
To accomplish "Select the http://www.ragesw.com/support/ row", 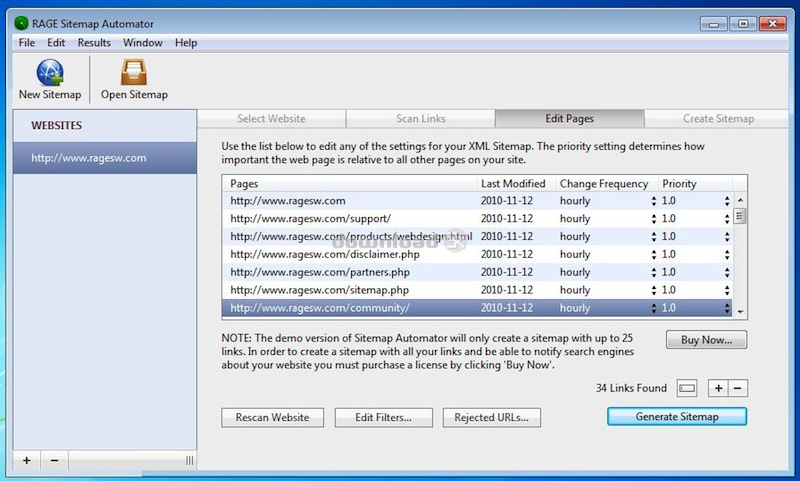I will tap(478, 219).
